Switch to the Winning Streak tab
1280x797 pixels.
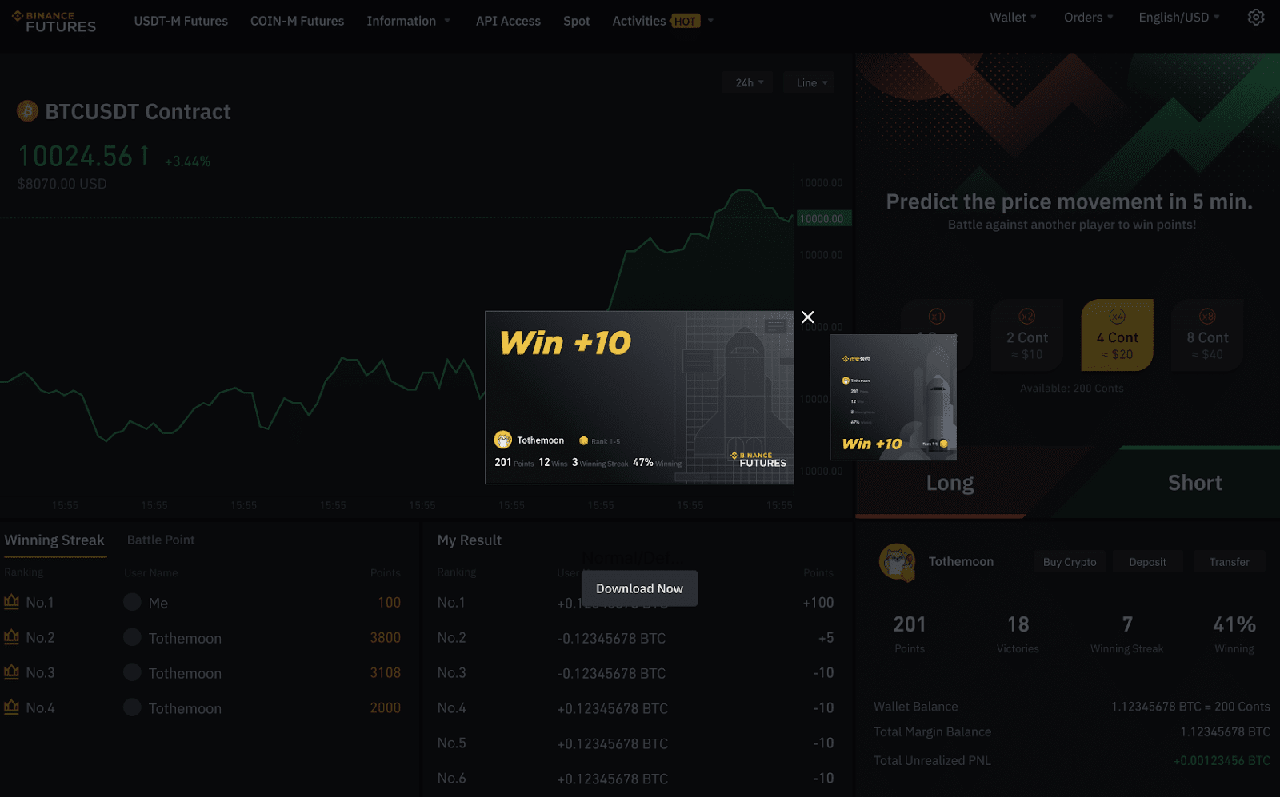[54, 540]
